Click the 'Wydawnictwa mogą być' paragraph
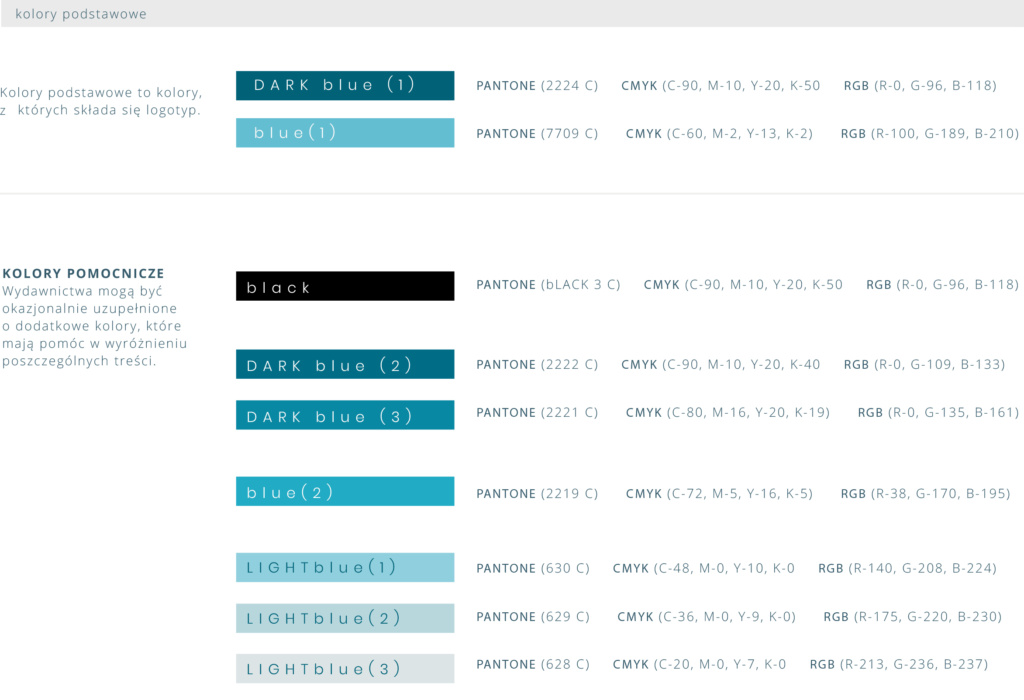The width and height of the screenshot is (1024, 700). pyautogui.click(x=95, y=326)
